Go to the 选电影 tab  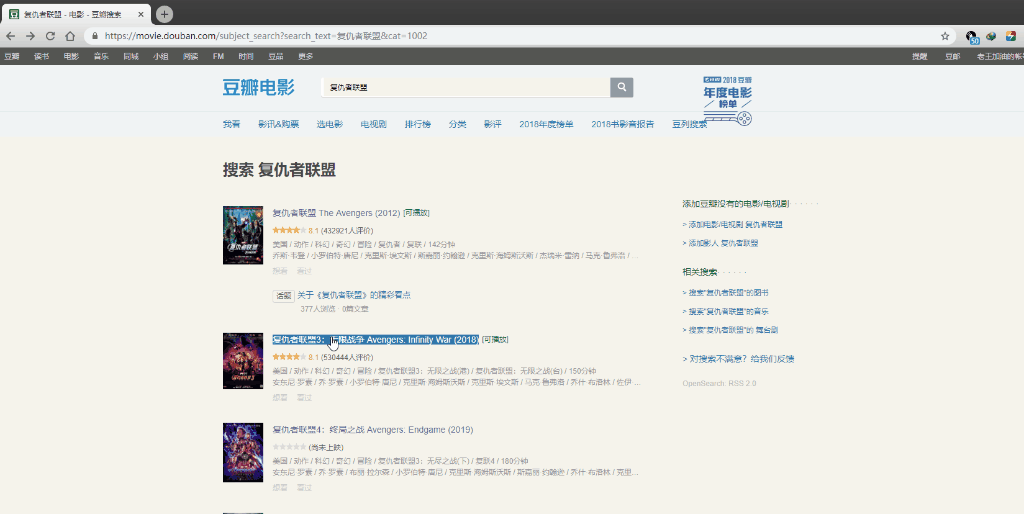pos(330,124)
